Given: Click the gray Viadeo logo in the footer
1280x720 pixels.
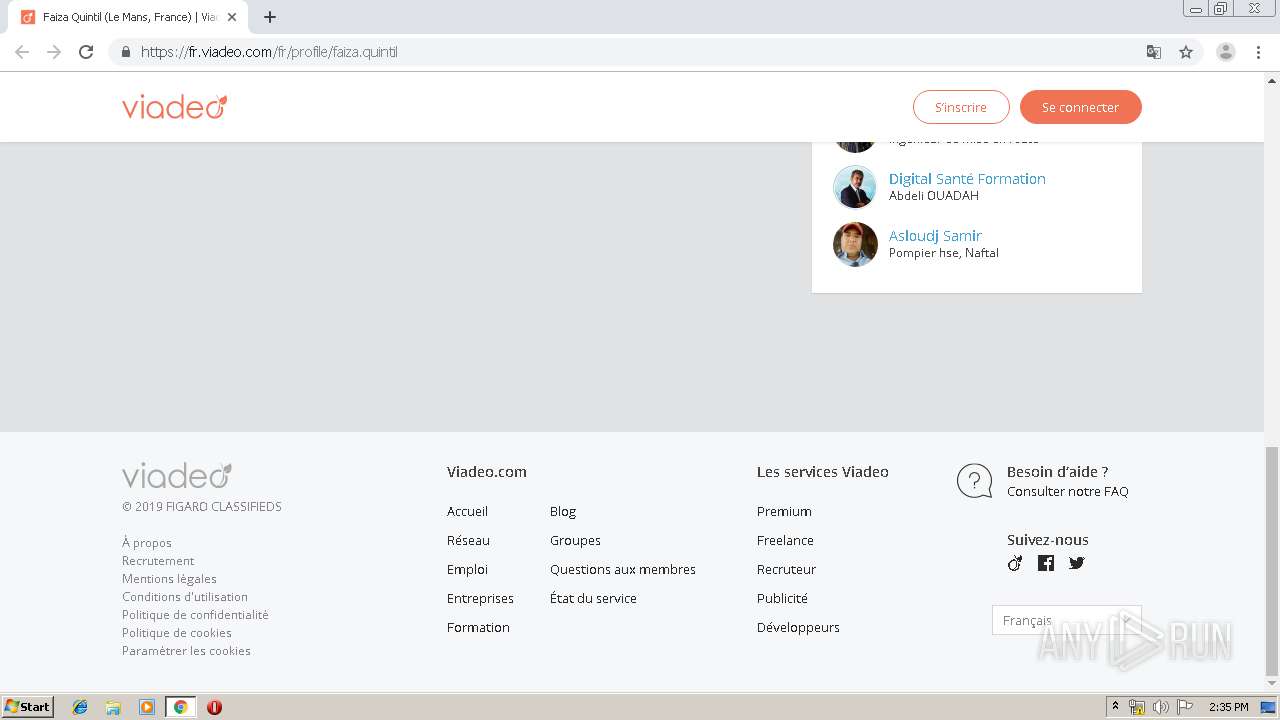Looking at the screenshot, I should click(x=177, y=475).
